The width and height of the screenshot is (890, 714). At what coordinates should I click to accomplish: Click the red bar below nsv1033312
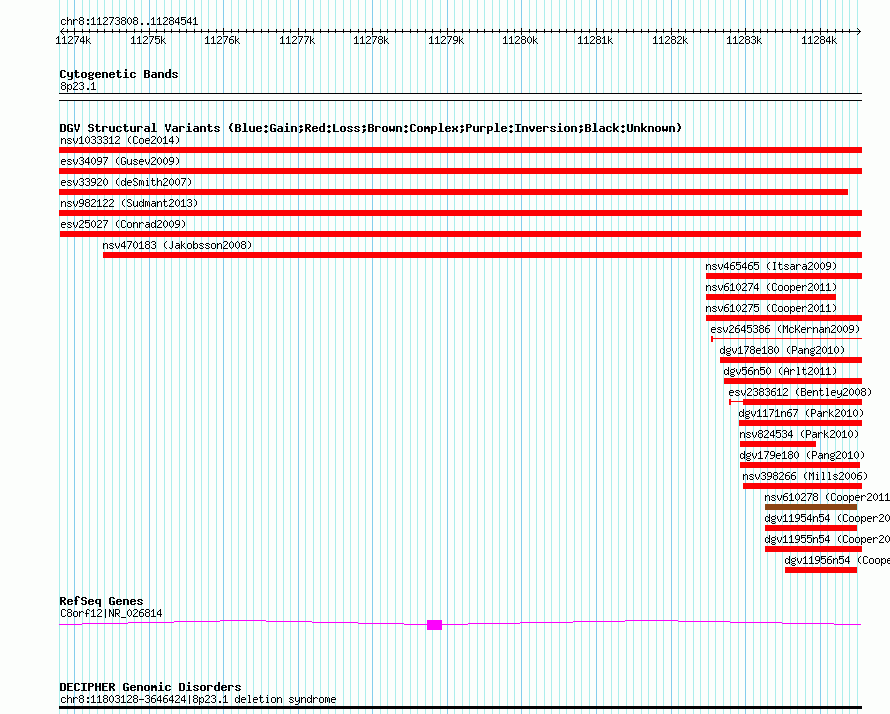coord(460,150)
